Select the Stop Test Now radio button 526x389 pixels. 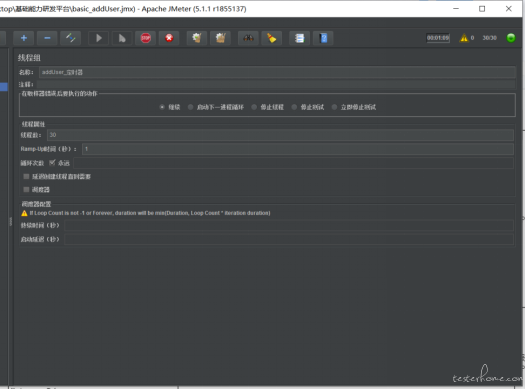(x=334, y=107)
